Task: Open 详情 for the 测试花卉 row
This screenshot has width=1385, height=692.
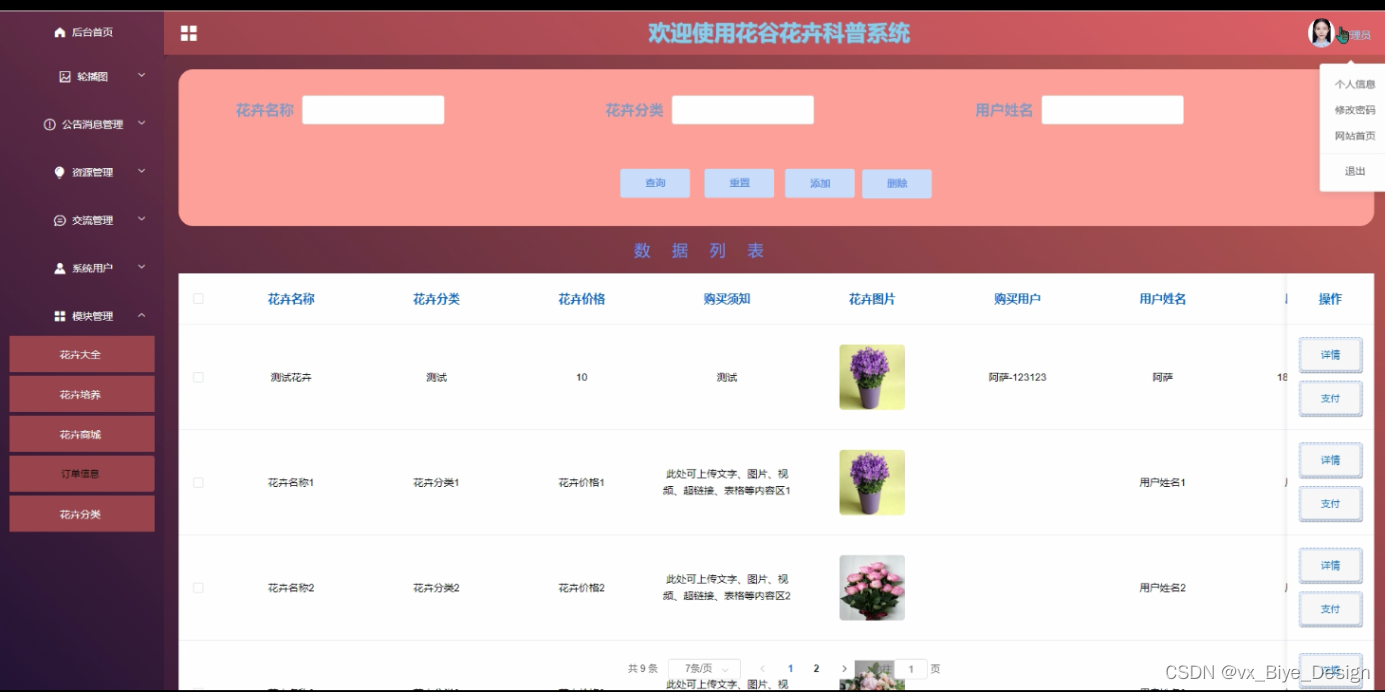Action: [1330, 355]
